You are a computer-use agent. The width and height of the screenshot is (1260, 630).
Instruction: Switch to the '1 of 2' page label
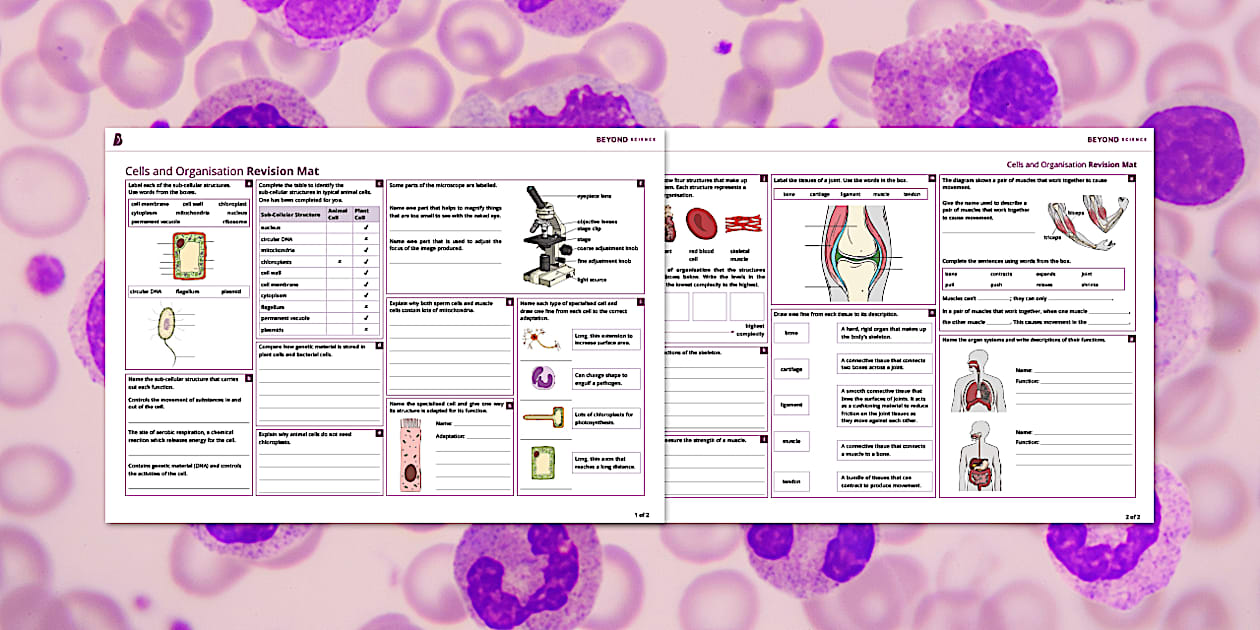coord(641,513)
